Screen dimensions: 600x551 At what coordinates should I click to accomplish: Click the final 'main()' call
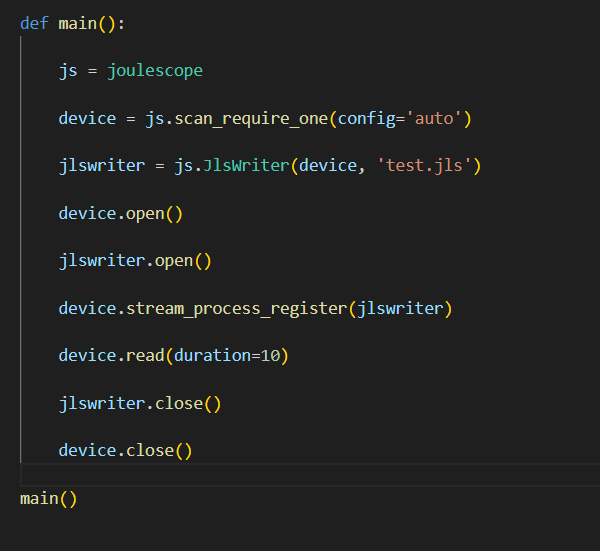pos(49,499)
